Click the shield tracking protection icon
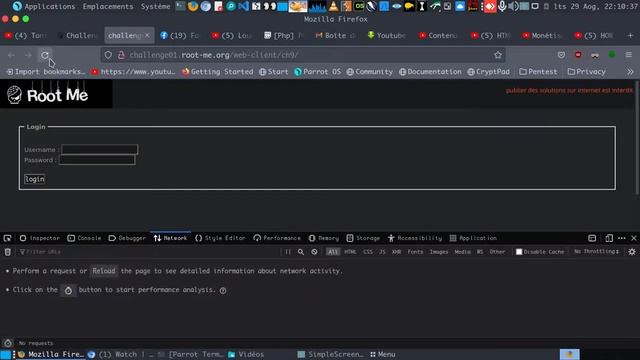Viewport: 640px width, 360px height. click(108, 55)
